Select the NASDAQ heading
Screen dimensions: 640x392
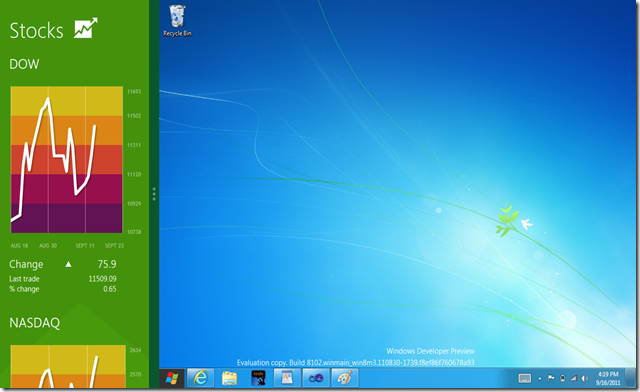(x=34, y=323)
